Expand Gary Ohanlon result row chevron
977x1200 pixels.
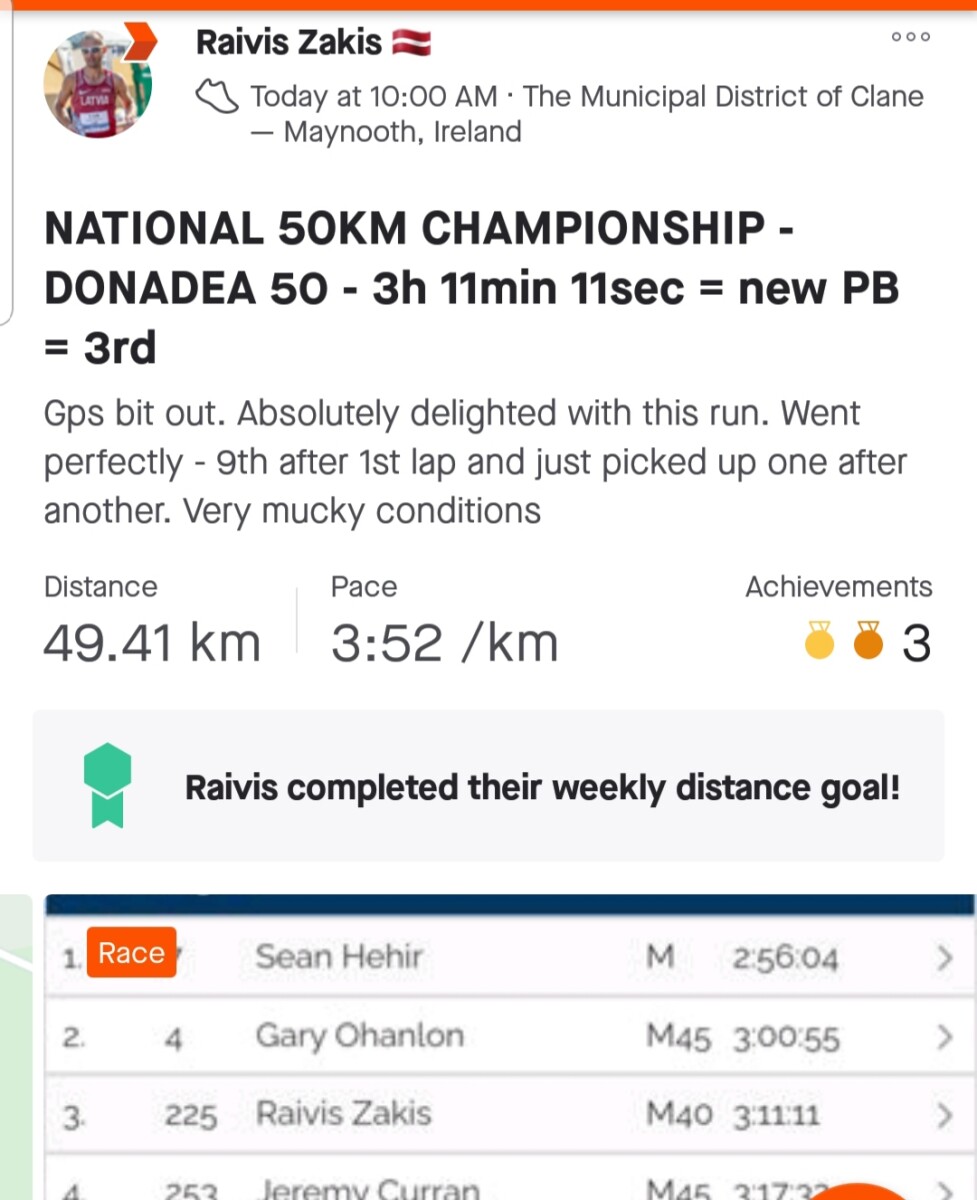[942, 1037]
